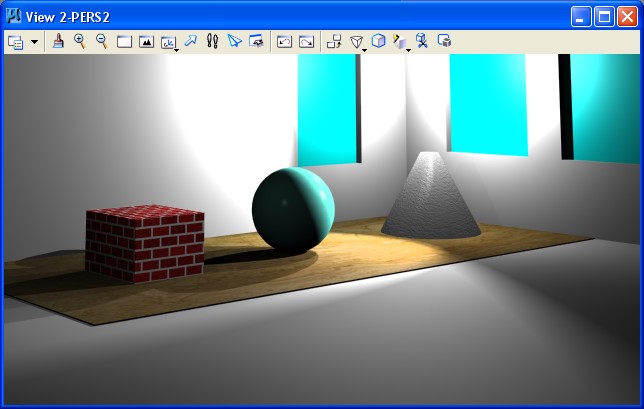Choose the Rotate View tool
Image resolution: width=644 pixels, height=409 pixels.
pos(168,42)
